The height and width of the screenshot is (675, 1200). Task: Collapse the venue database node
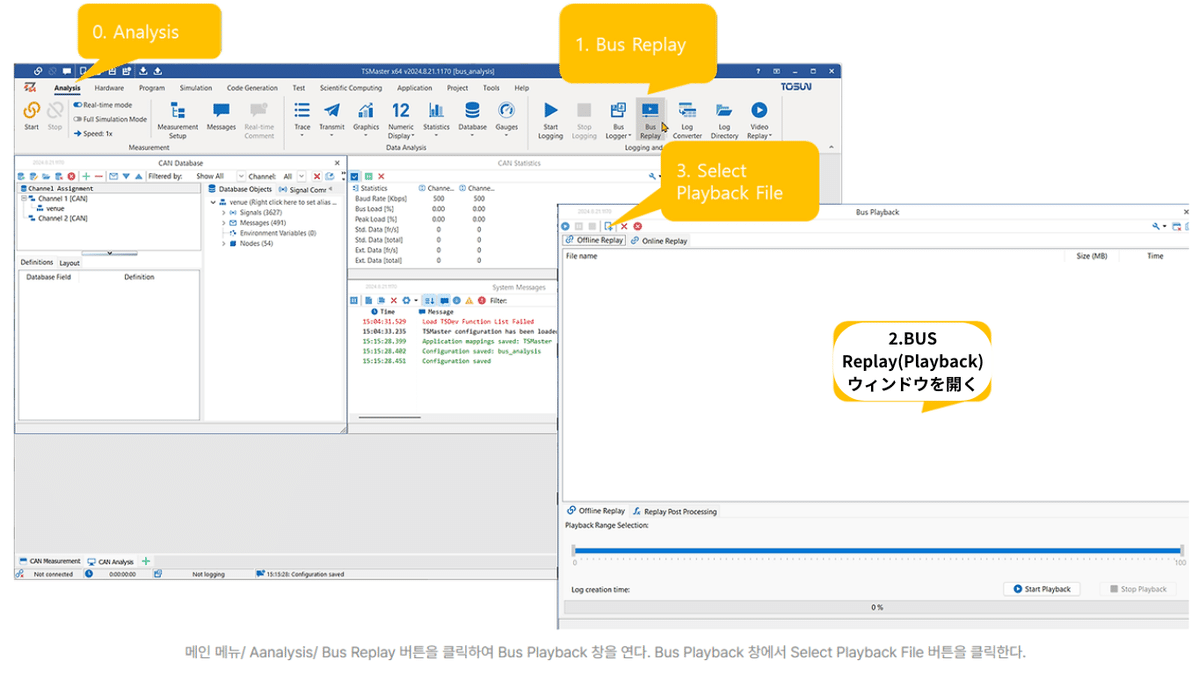[x=213, y=202]
